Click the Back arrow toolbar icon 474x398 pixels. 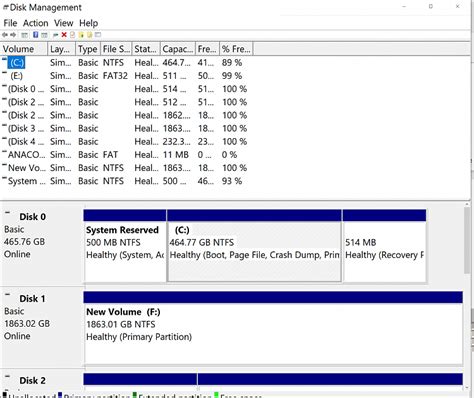[x=5, y=35]
